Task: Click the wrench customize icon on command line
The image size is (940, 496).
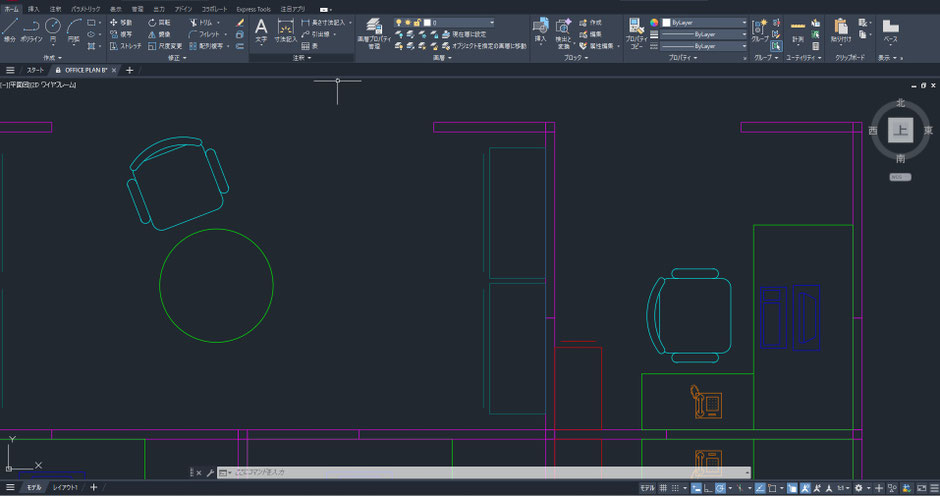Action: [210, 473]
